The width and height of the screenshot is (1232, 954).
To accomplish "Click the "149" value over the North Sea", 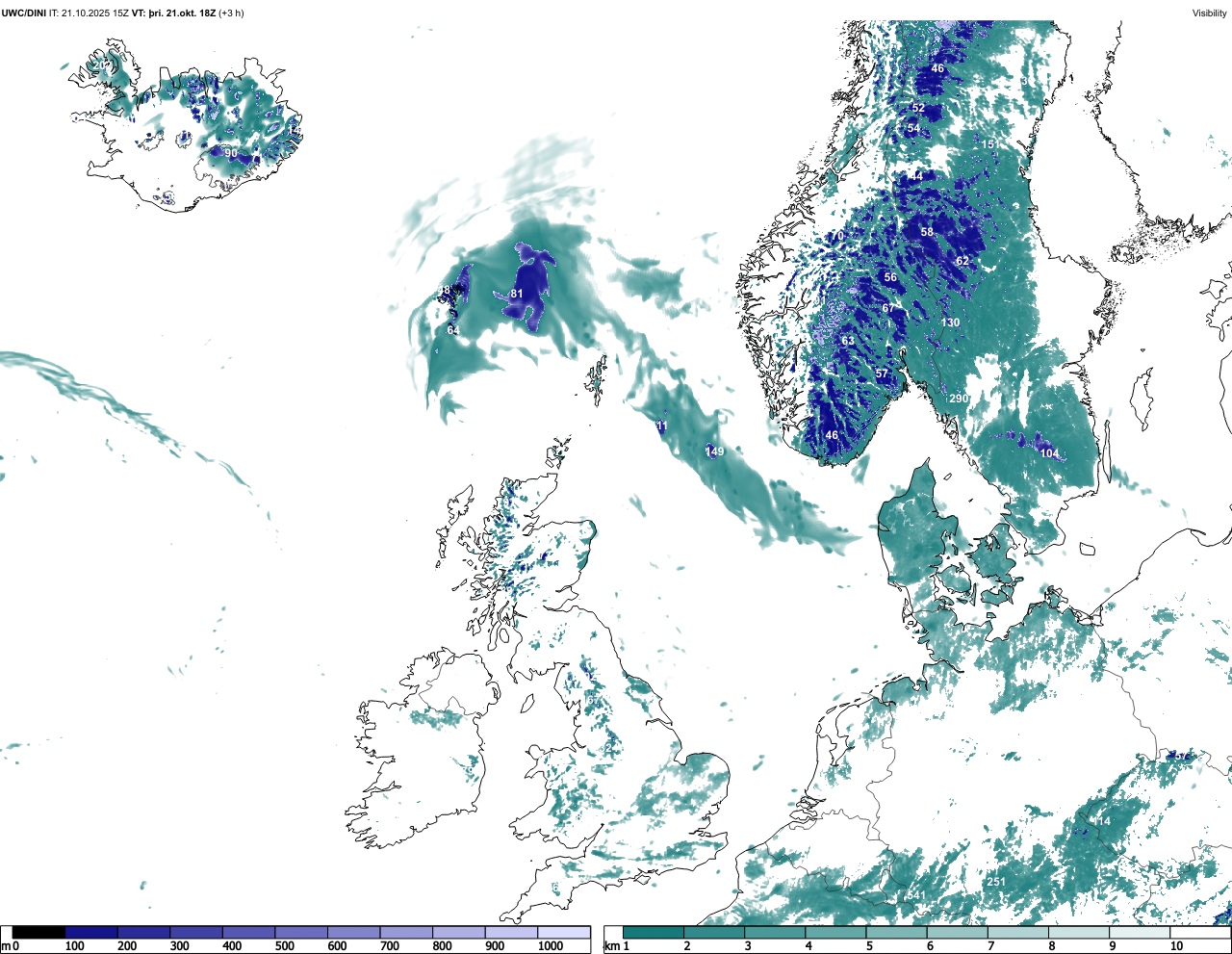I will point(714,451).
